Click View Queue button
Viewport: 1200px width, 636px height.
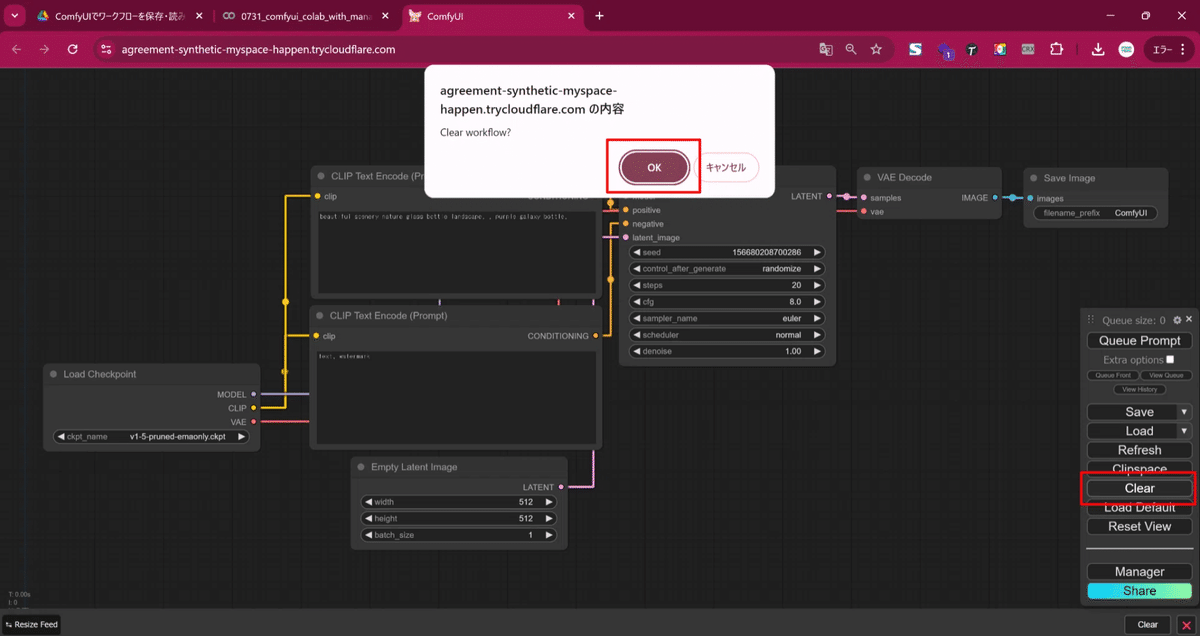[1166, 375]
